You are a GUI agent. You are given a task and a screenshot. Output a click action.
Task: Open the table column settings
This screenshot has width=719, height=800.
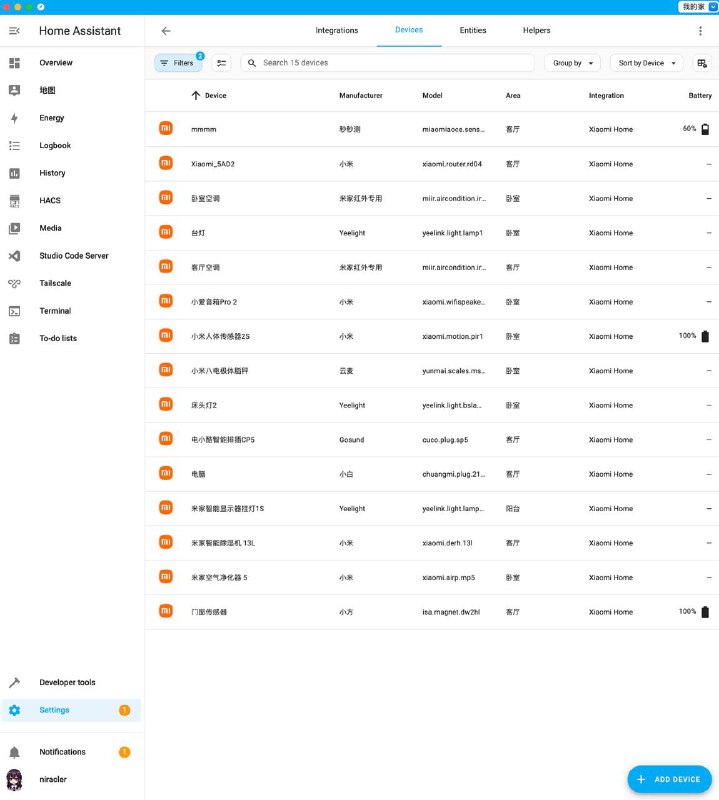702,63
